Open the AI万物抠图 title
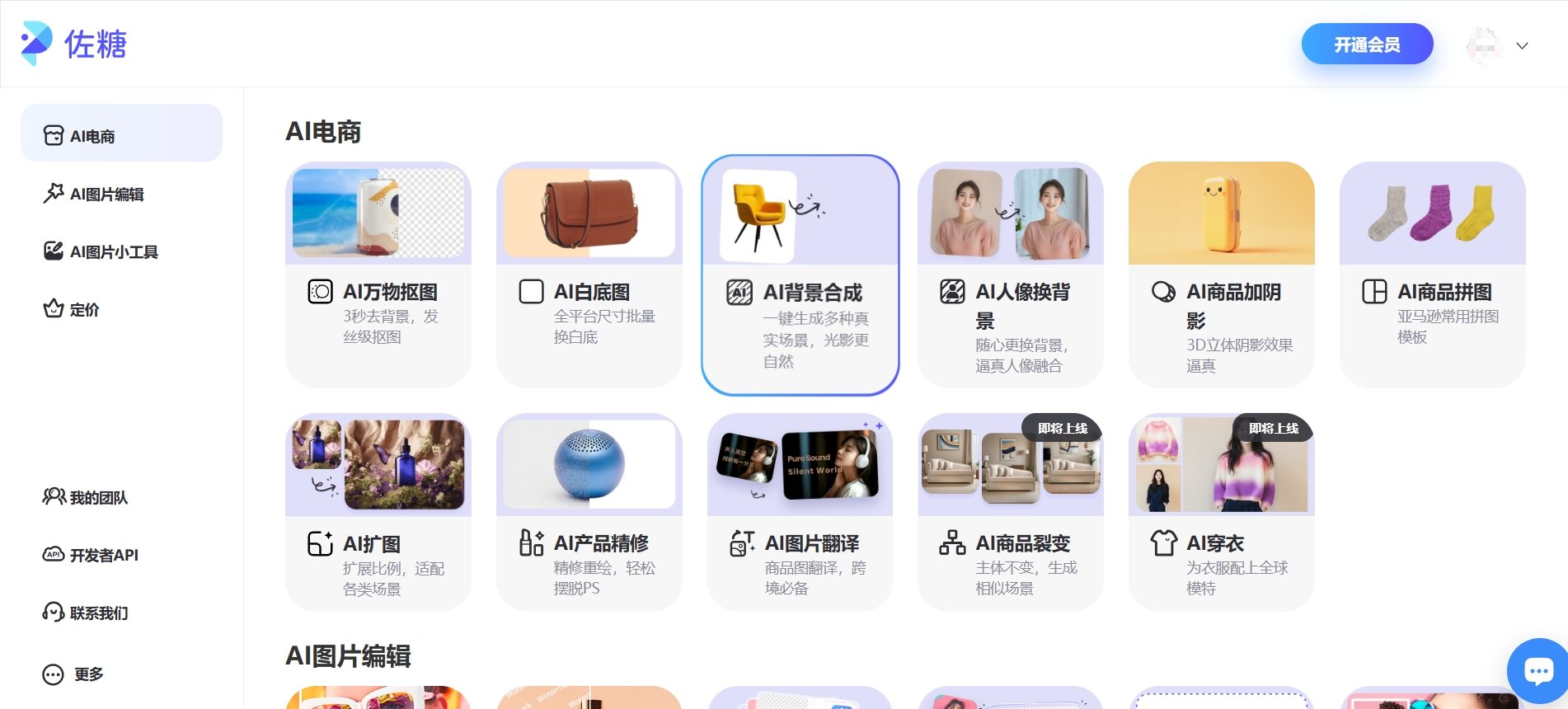1568x709 pixels. pyautogui.click(x=390, y=292)
